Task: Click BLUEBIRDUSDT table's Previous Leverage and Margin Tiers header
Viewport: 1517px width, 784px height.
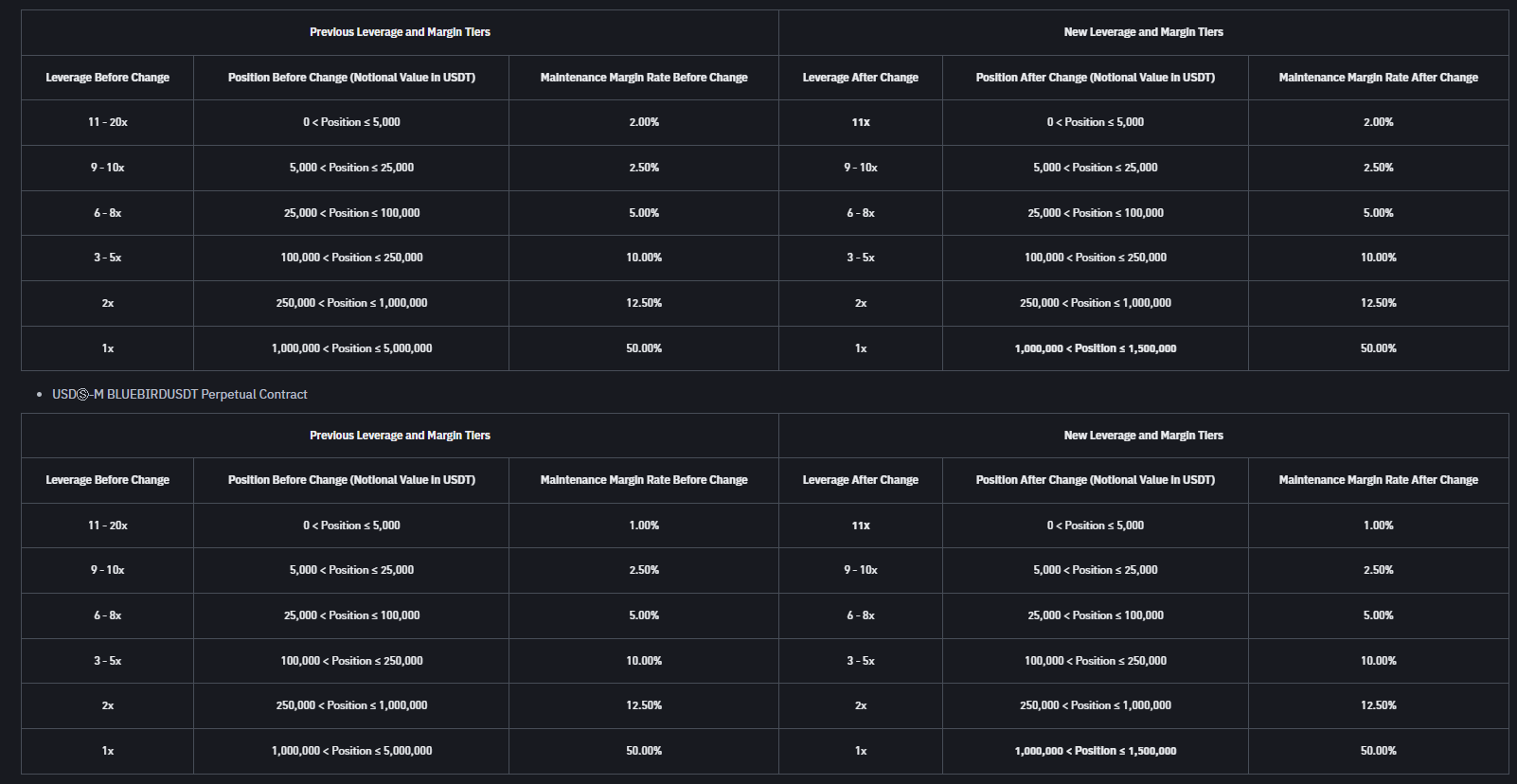Action: coord(400,436)
